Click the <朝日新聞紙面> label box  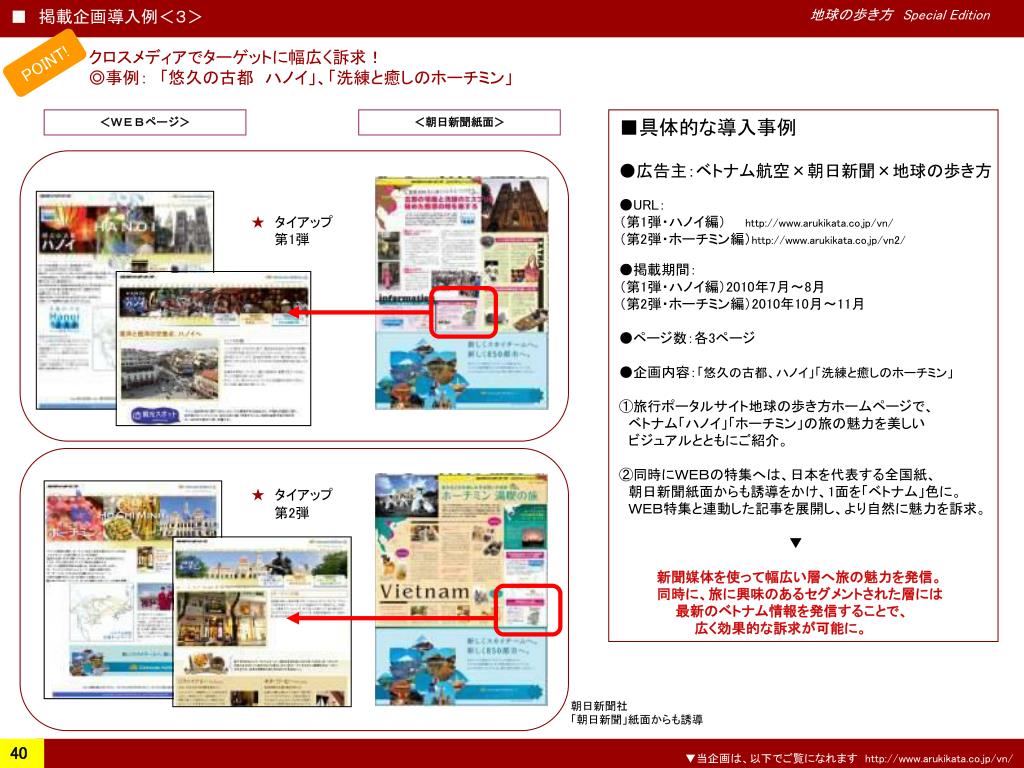point(459,122)
